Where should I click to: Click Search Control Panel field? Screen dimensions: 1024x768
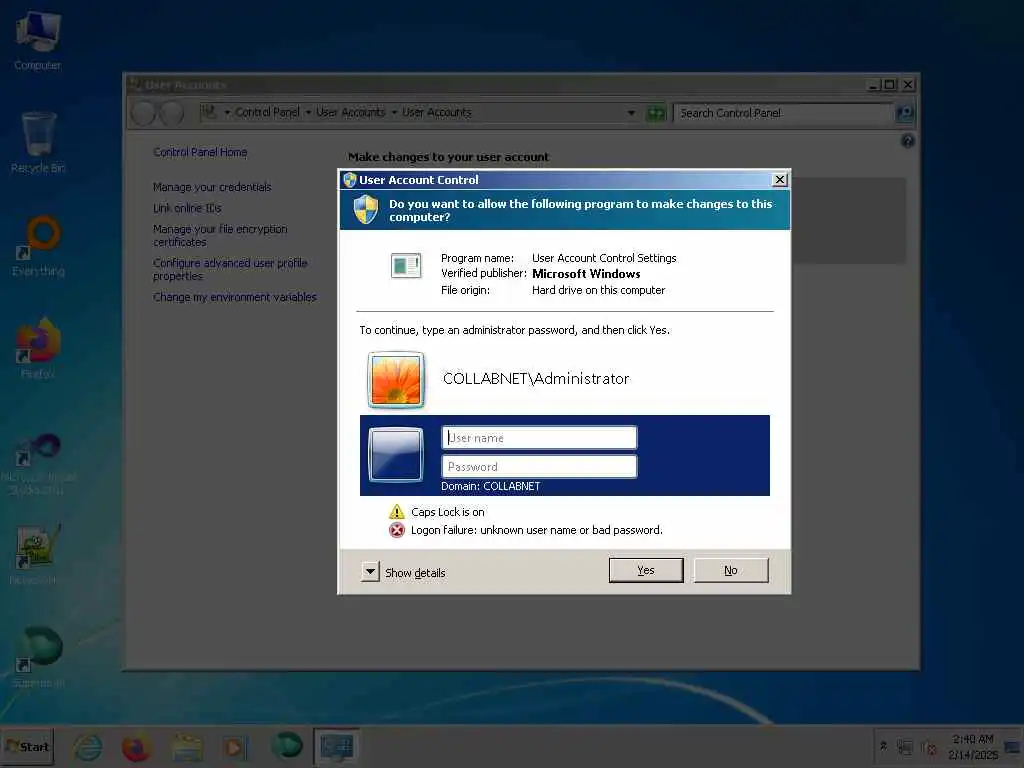tap(782, 113)
